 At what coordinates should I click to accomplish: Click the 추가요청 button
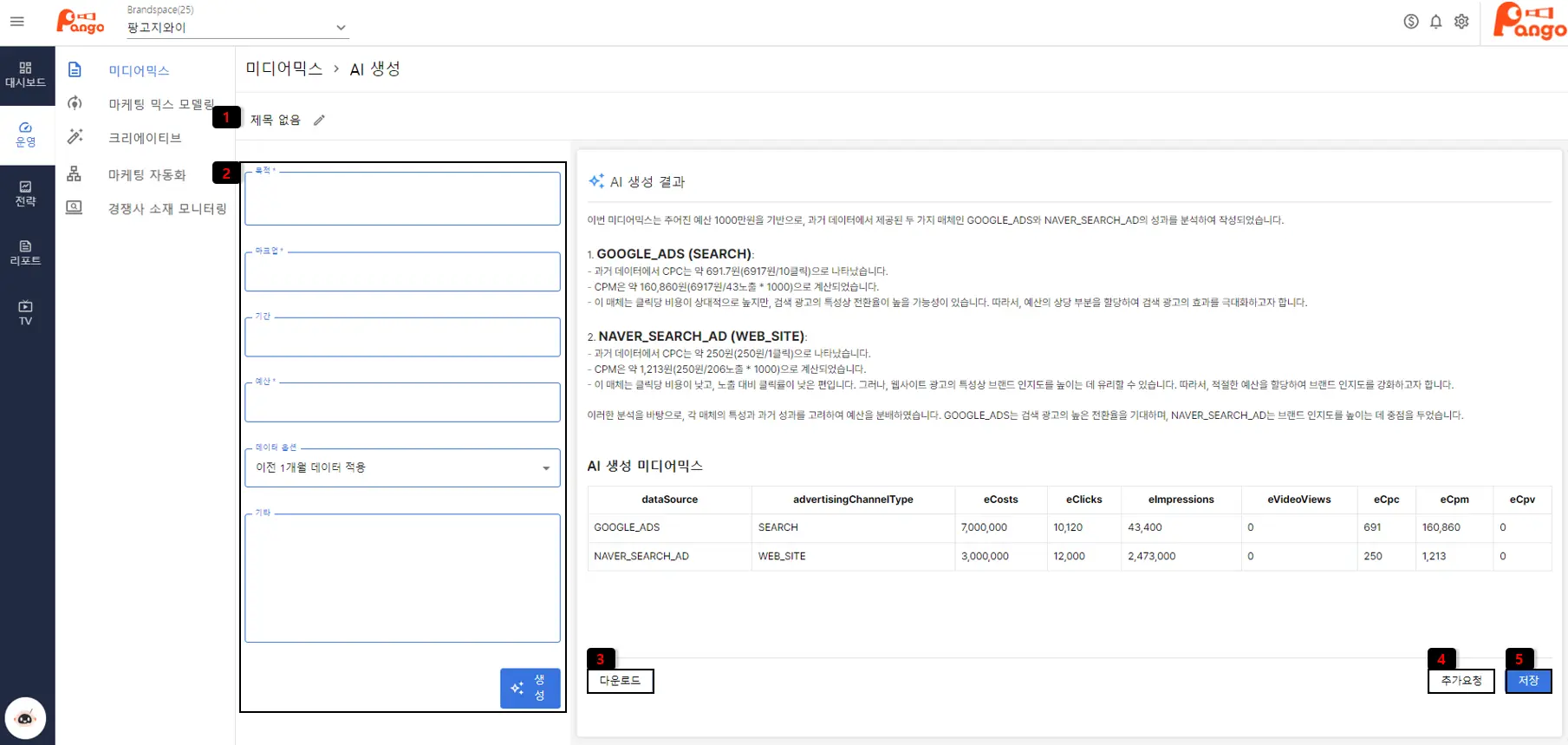coord(1461,681)
